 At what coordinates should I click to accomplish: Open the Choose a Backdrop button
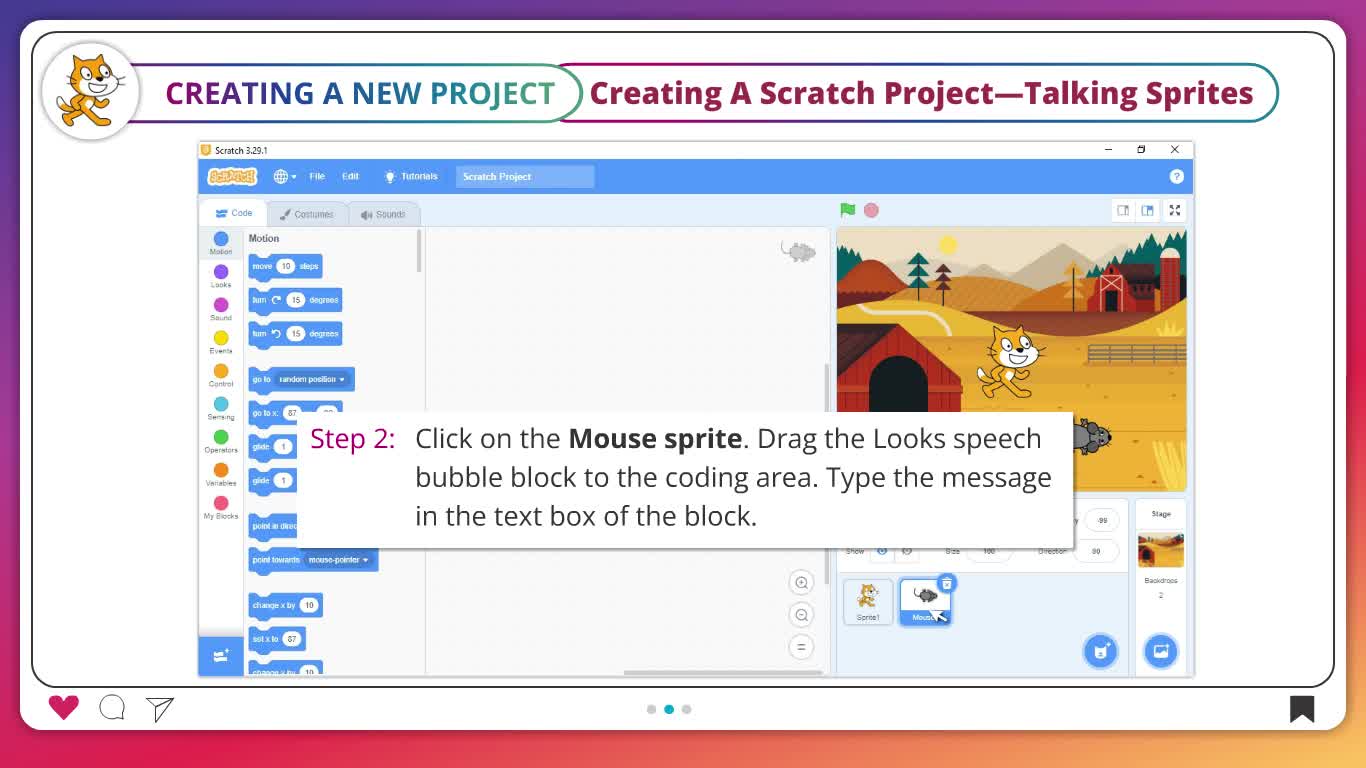coord(1161,651)
